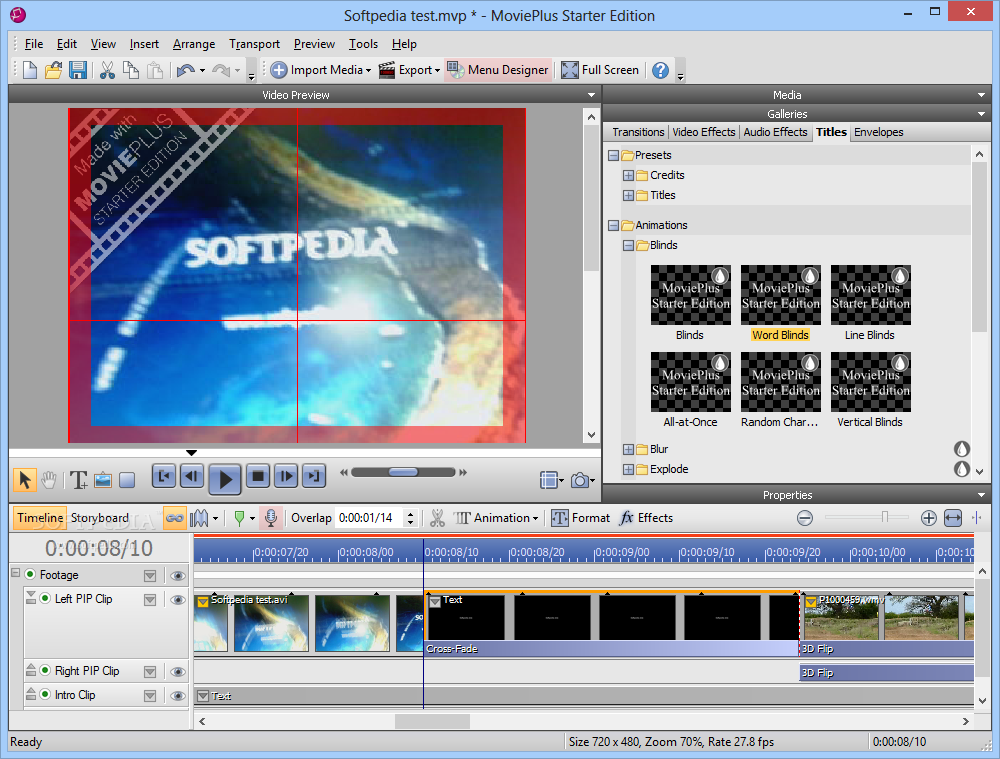
Task: Split clip with scissors icon on timeline bar
Action: pyautogui.click(x=437, y=518)
